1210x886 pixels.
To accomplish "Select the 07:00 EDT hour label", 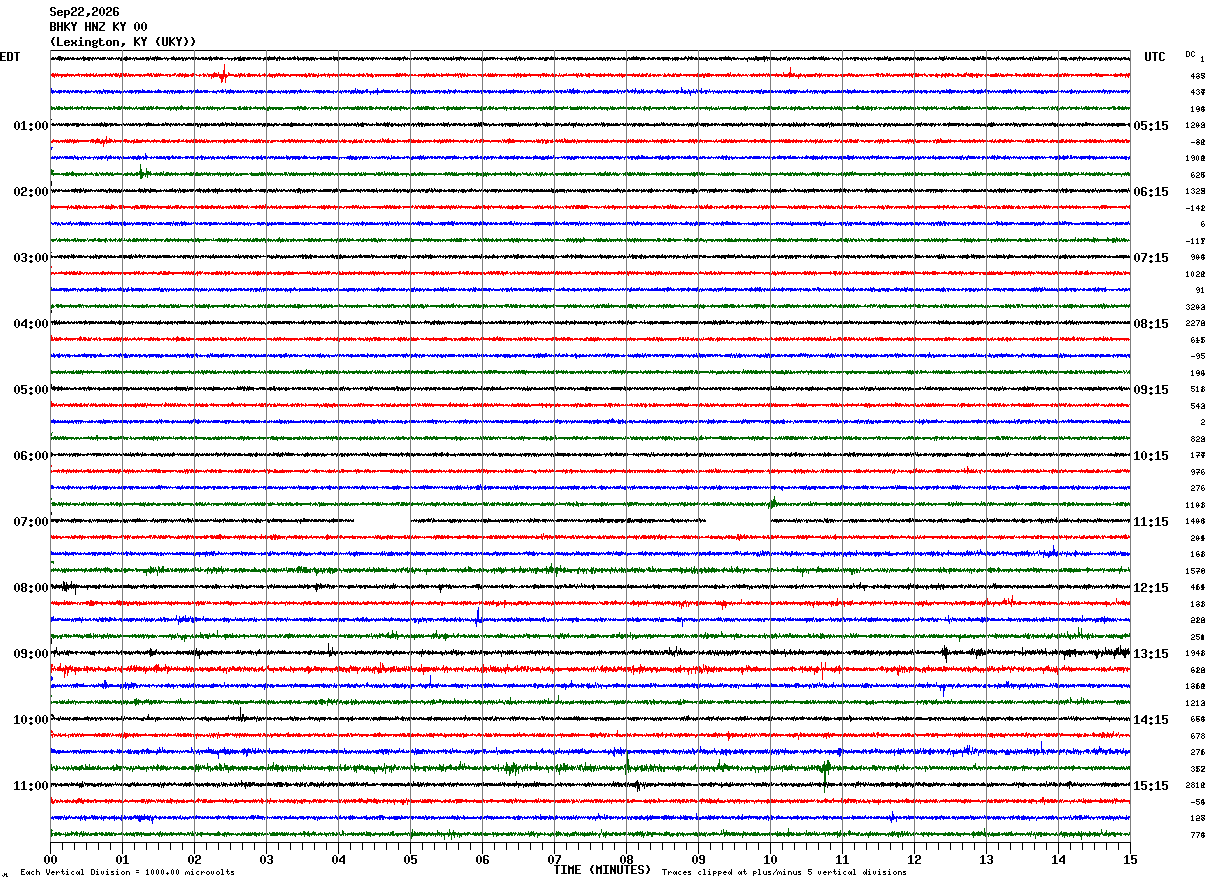I will [31, 522].
